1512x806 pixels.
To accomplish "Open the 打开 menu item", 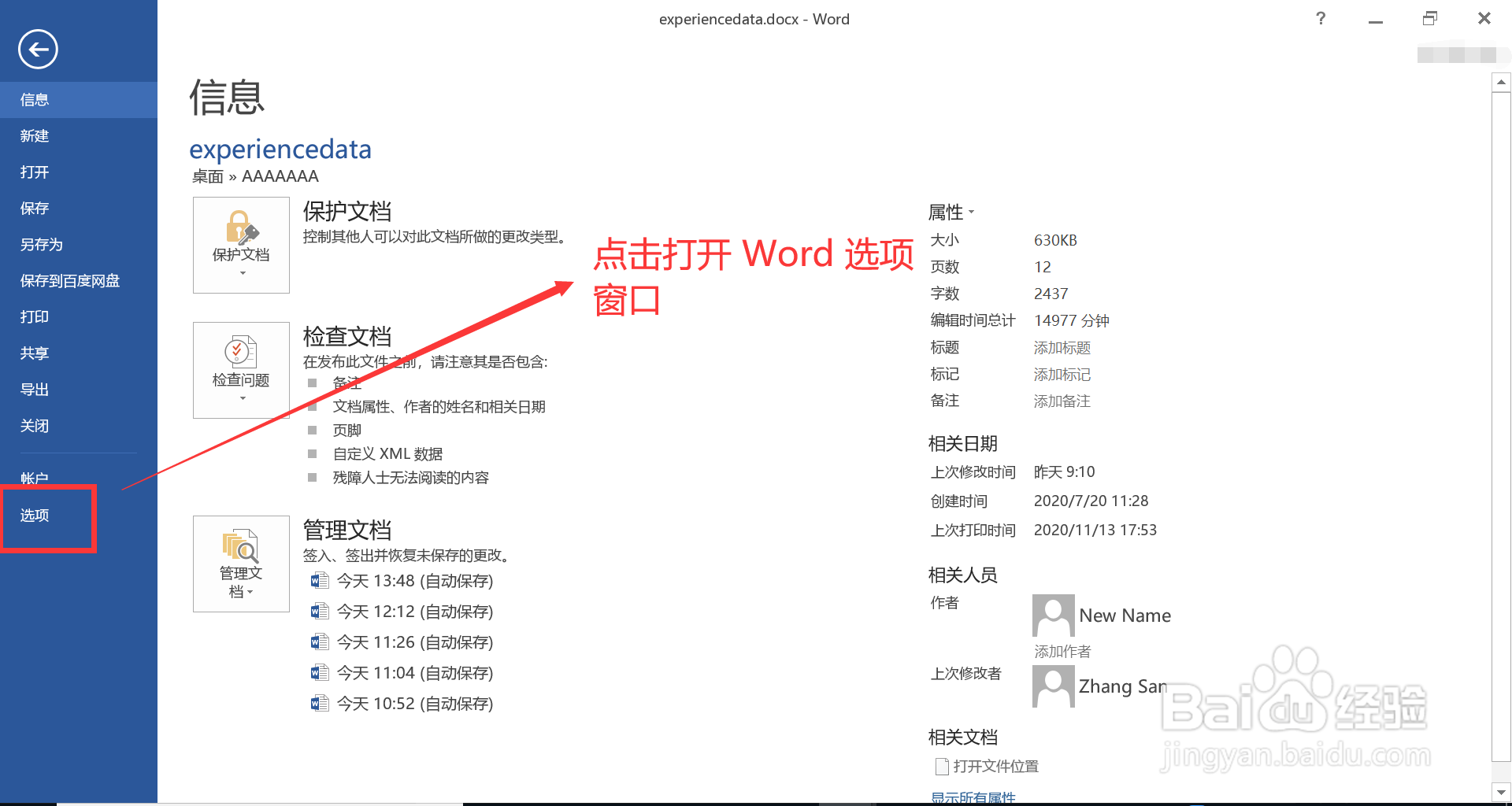I will click(79, 172).
